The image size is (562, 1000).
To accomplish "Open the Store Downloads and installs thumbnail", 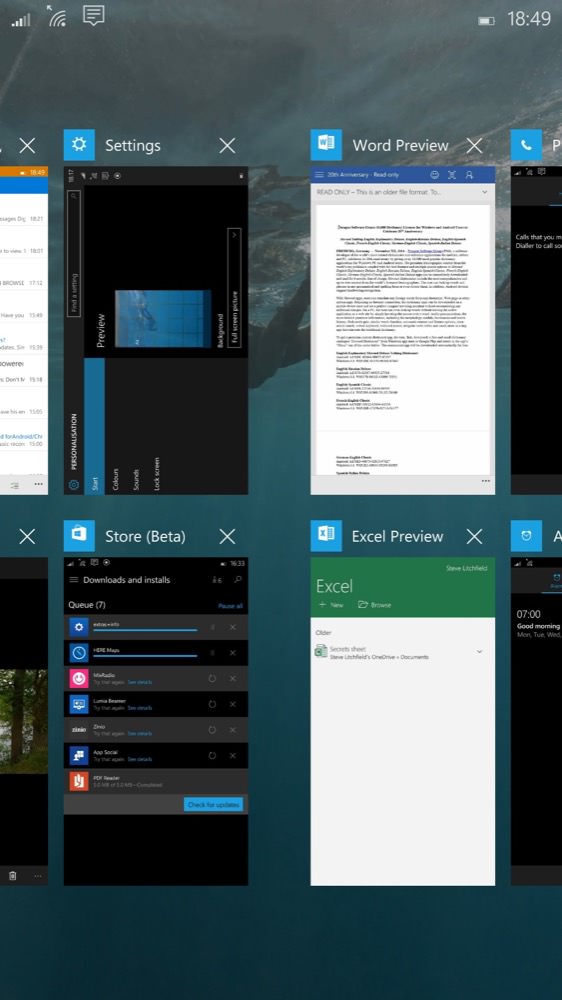I will [x=156, y=721].
